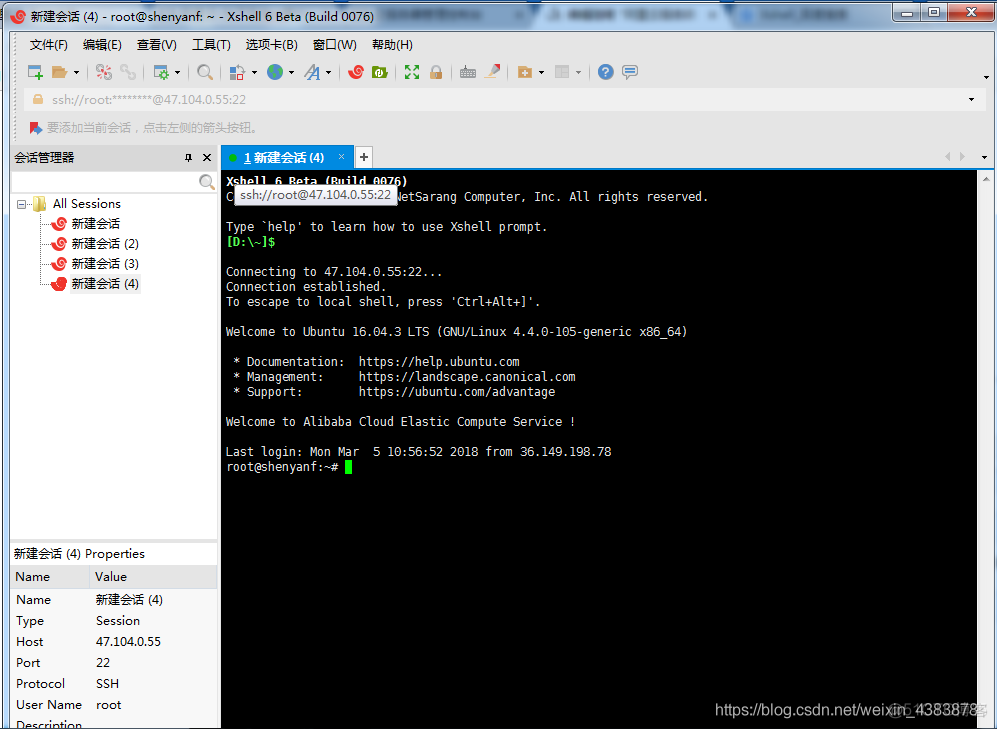
Task: Open the 工具(T) menu
Action: pos(211,45)
